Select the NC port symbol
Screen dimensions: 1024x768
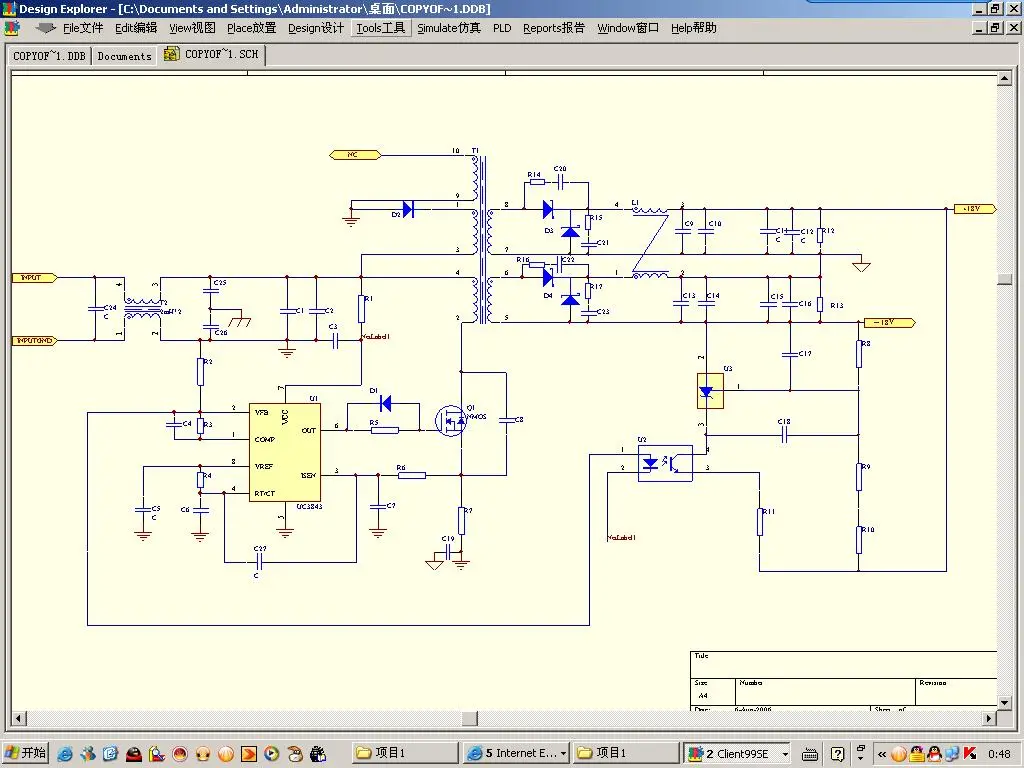tap(355, 155)
